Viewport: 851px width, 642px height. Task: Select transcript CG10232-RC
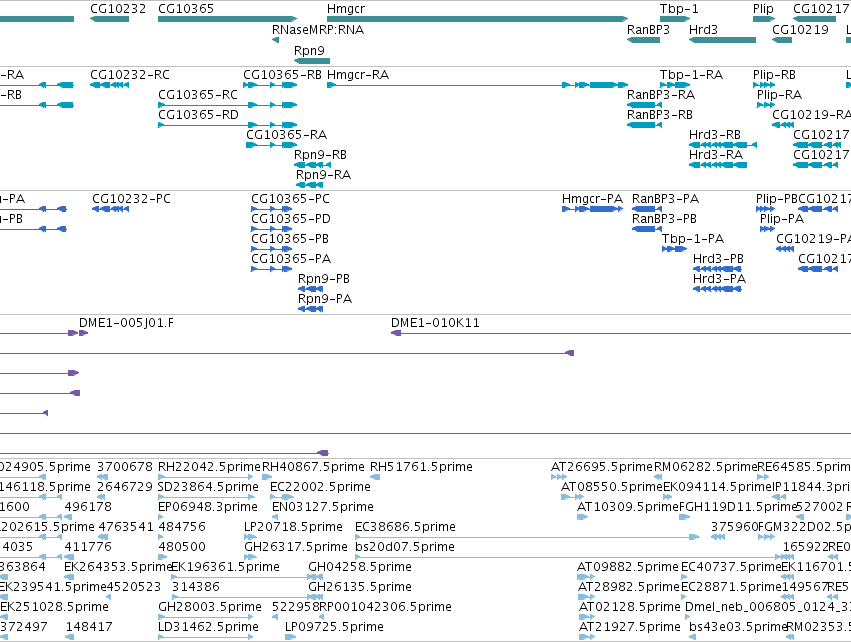130,74
